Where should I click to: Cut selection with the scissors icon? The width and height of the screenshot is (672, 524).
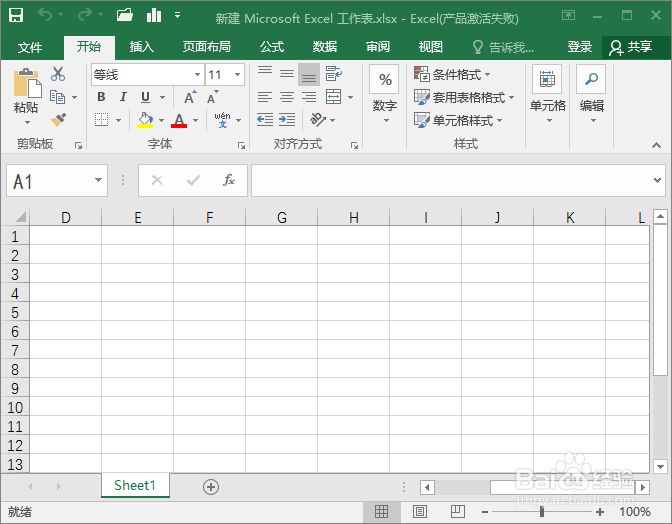(x=58, y=74)
